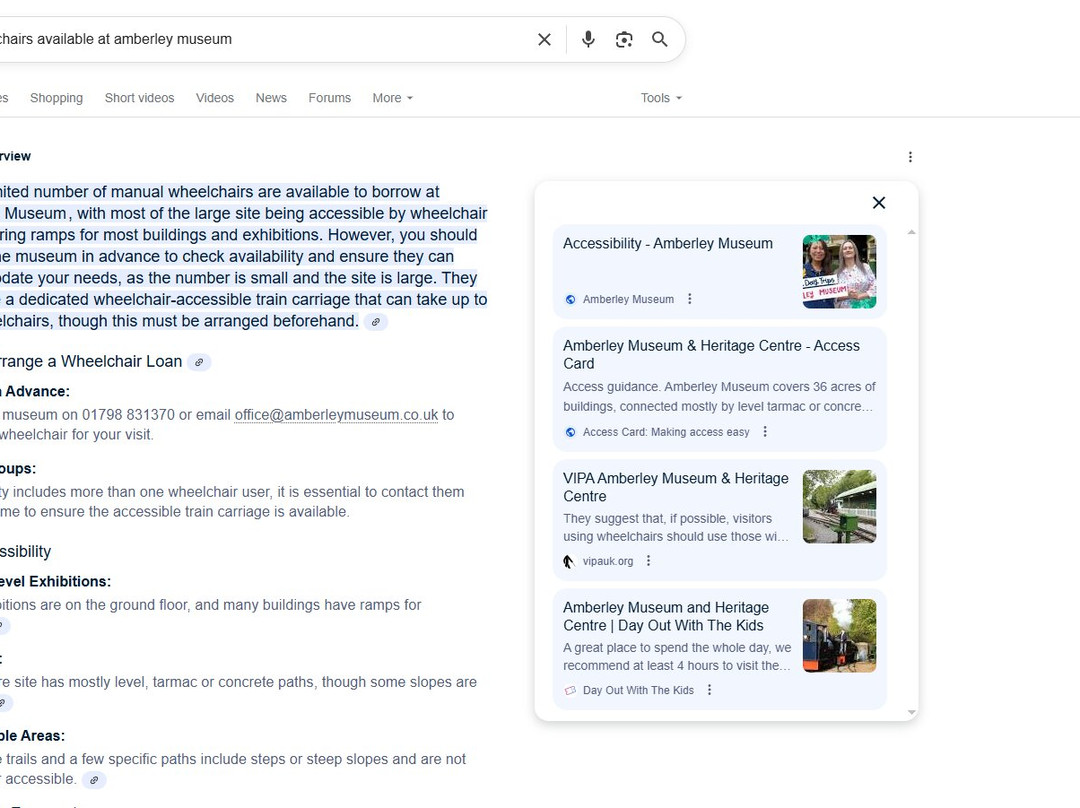Viewport: 1080px width, 808px height.
Task: Click citation link icon after Wheelchair Loan heading
Action: click(200, 362)
